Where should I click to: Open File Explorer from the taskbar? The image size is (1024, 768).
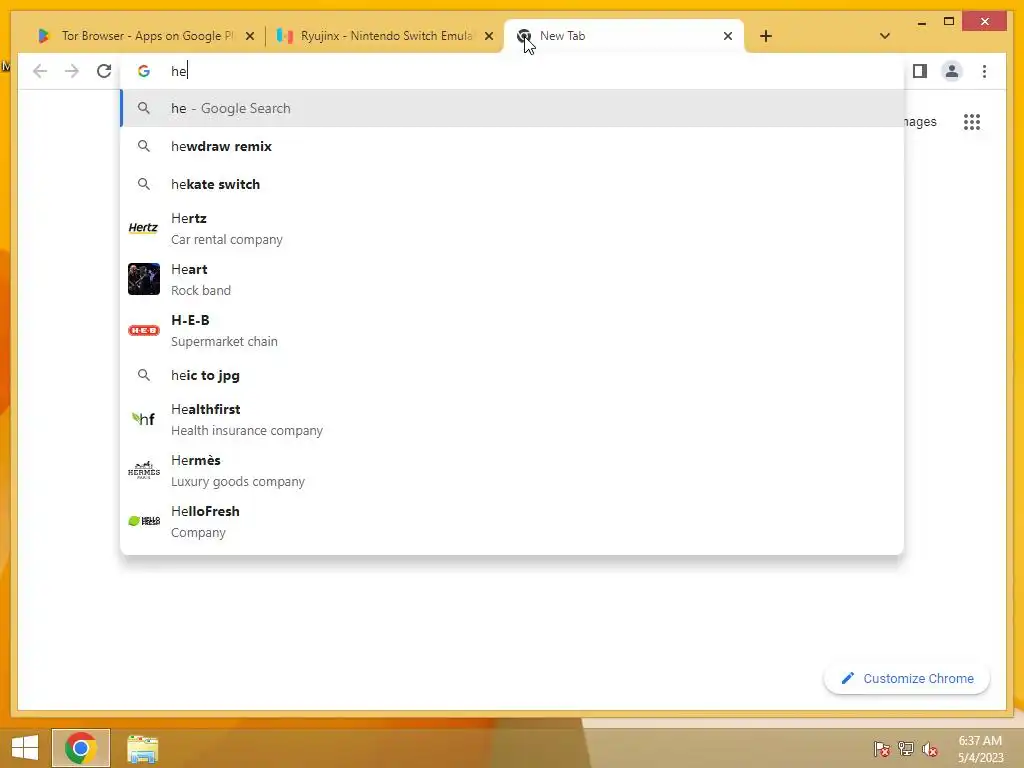[x=142, y=749]
